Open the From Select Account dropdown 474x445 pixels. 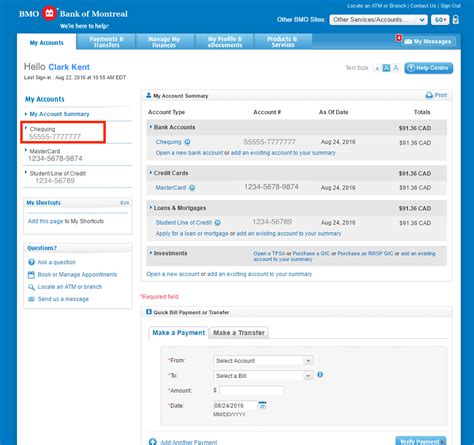263,361
